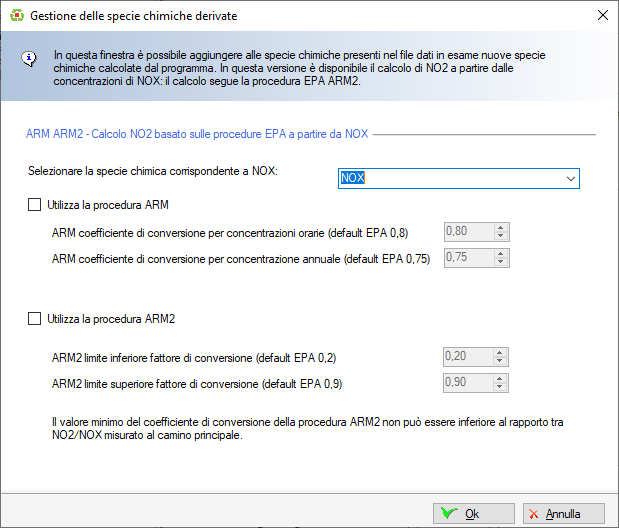Increase ARM2 lower limit 0,20 spinner

[499, 353]
